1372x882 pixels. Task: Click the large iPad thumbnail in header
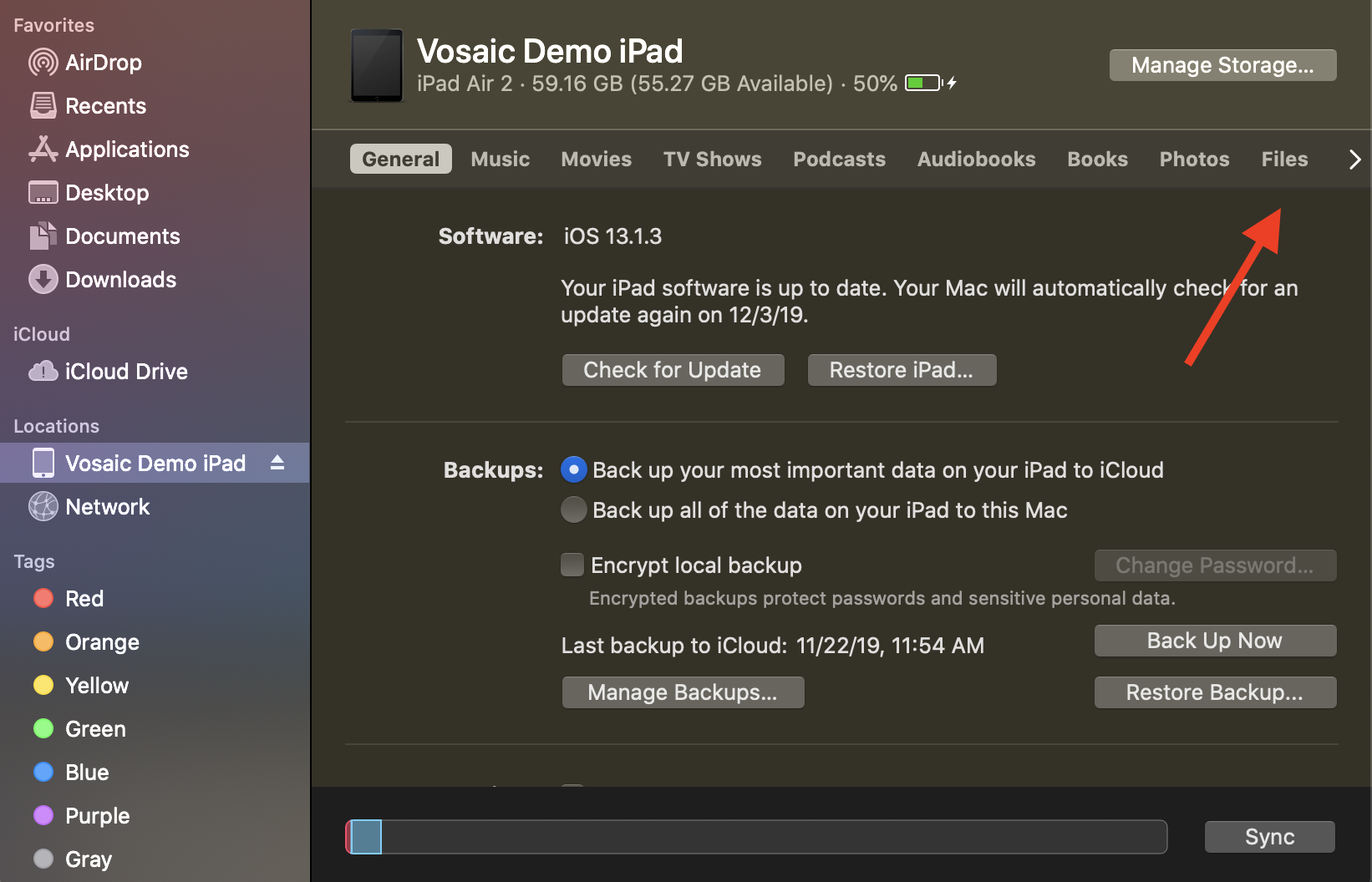[x=377, y=66]
